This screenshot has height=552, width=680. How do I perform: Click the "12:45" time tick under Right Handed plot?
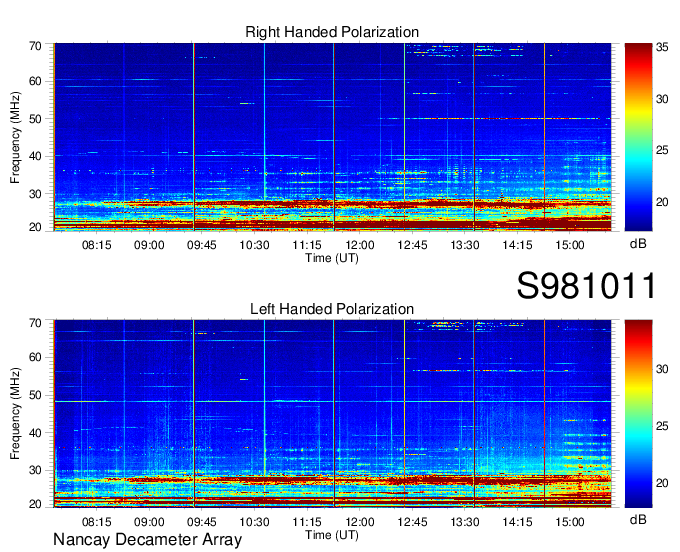(412, 245)
